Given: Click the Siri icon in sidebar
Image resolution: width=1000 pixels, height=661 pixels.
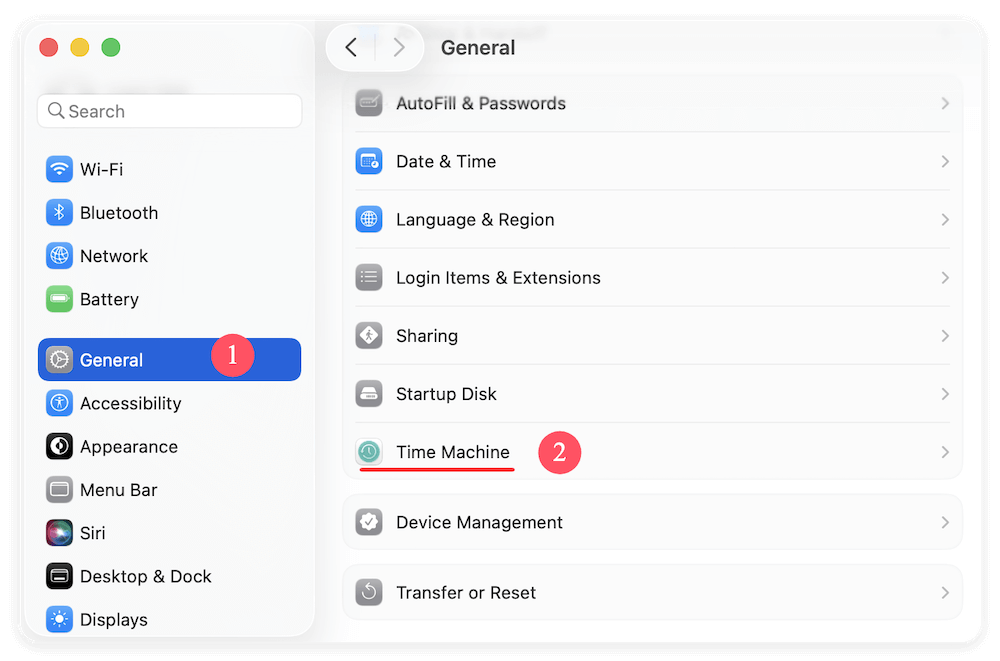Looking at the screenshot, I should [x=59, y=533].
